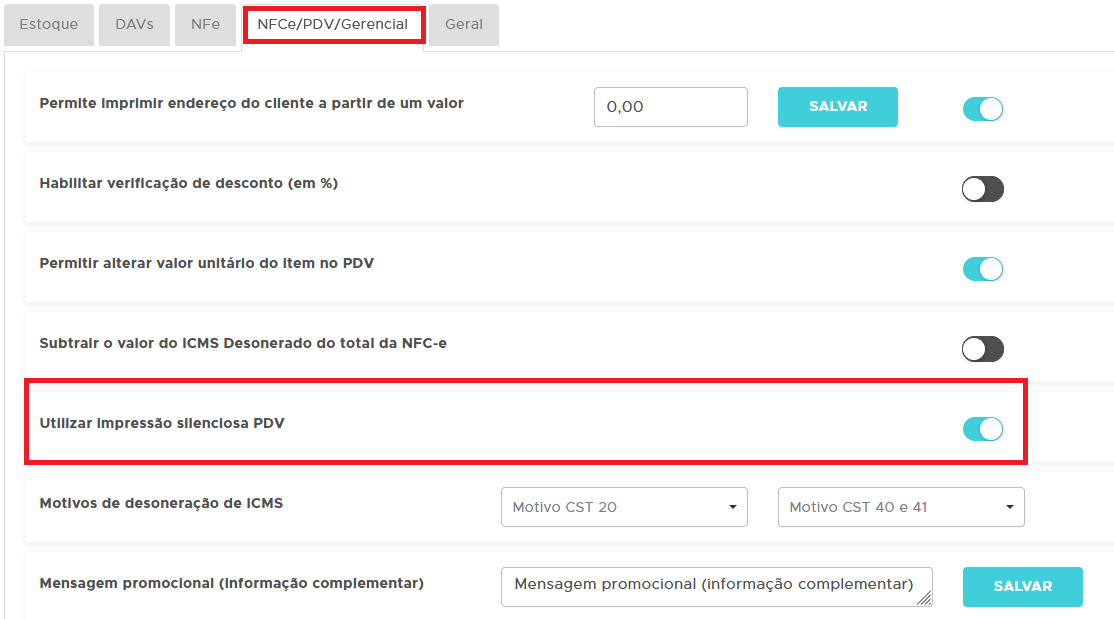This screenshot has height=619, width=1114.
Task: Click the 'Motivos de desoneração de ICMS' label
Action: tap(161, 503)
